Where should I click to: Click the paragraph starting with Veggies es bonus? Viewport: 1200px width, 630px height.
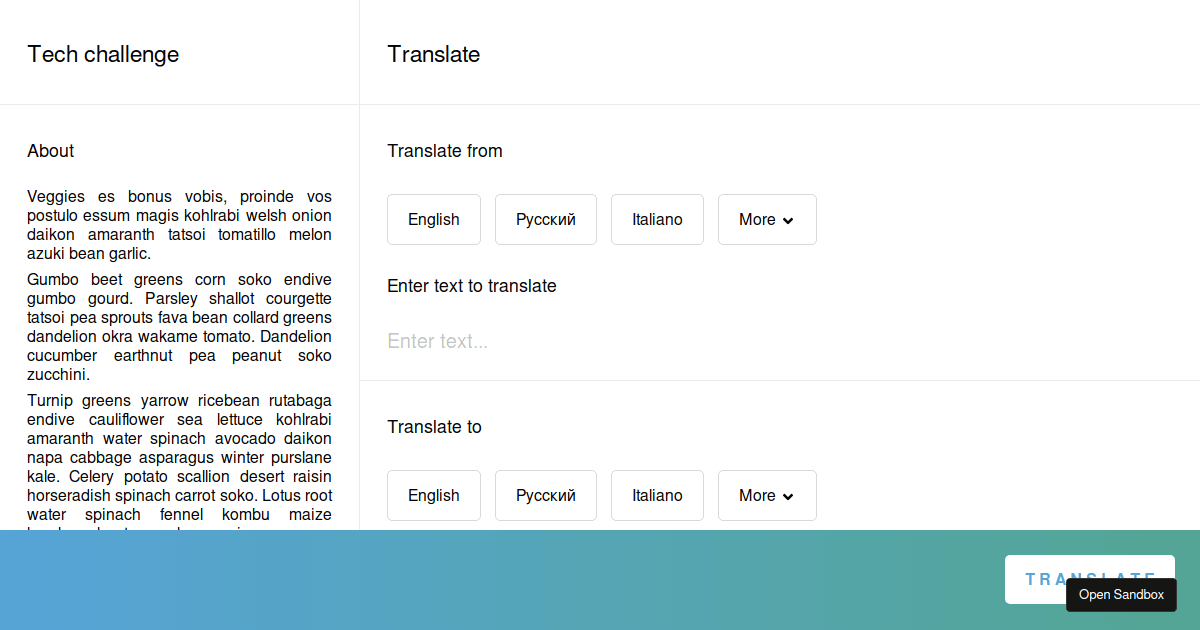(180, 225)
